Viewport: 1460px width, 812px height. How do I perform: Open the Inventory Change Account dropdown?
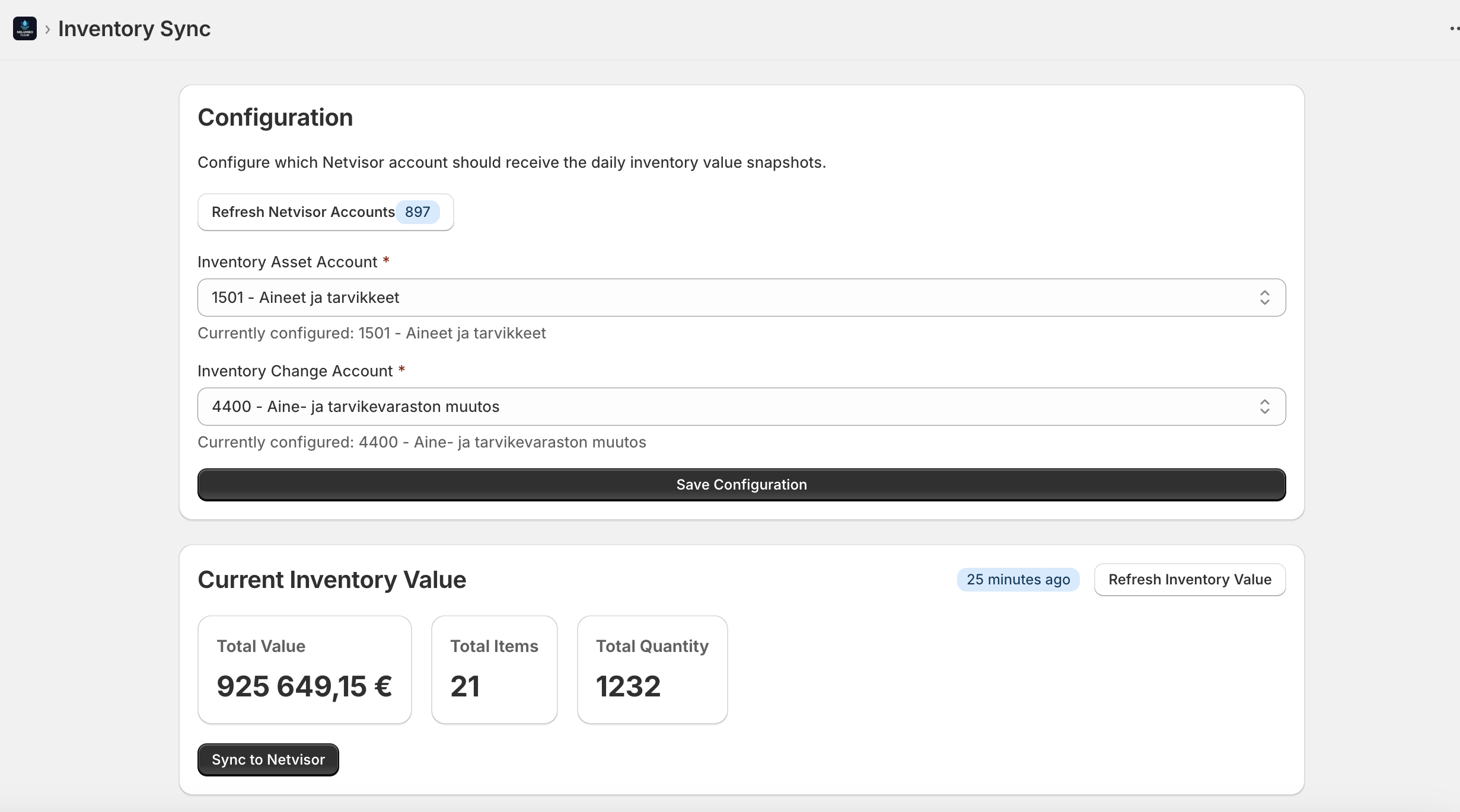coord(741,407)
